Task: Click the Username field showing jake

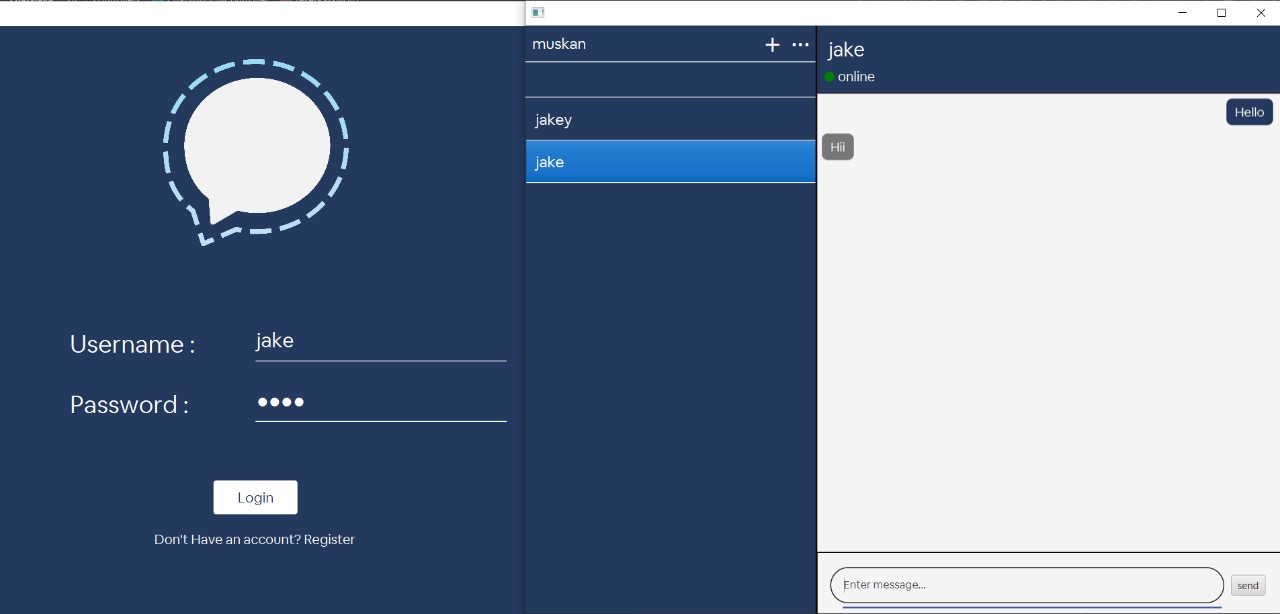Action: (380, 341)
